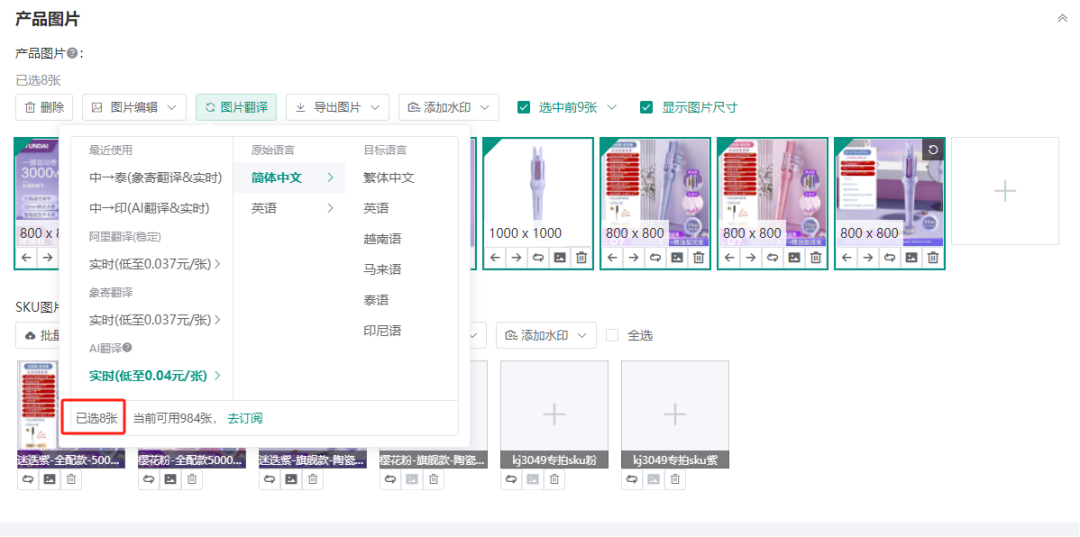The height and width of the screenshot is (537, 1080).
Task: Move the 1000 x 1000 image left
Action: (x=495, y=257)
